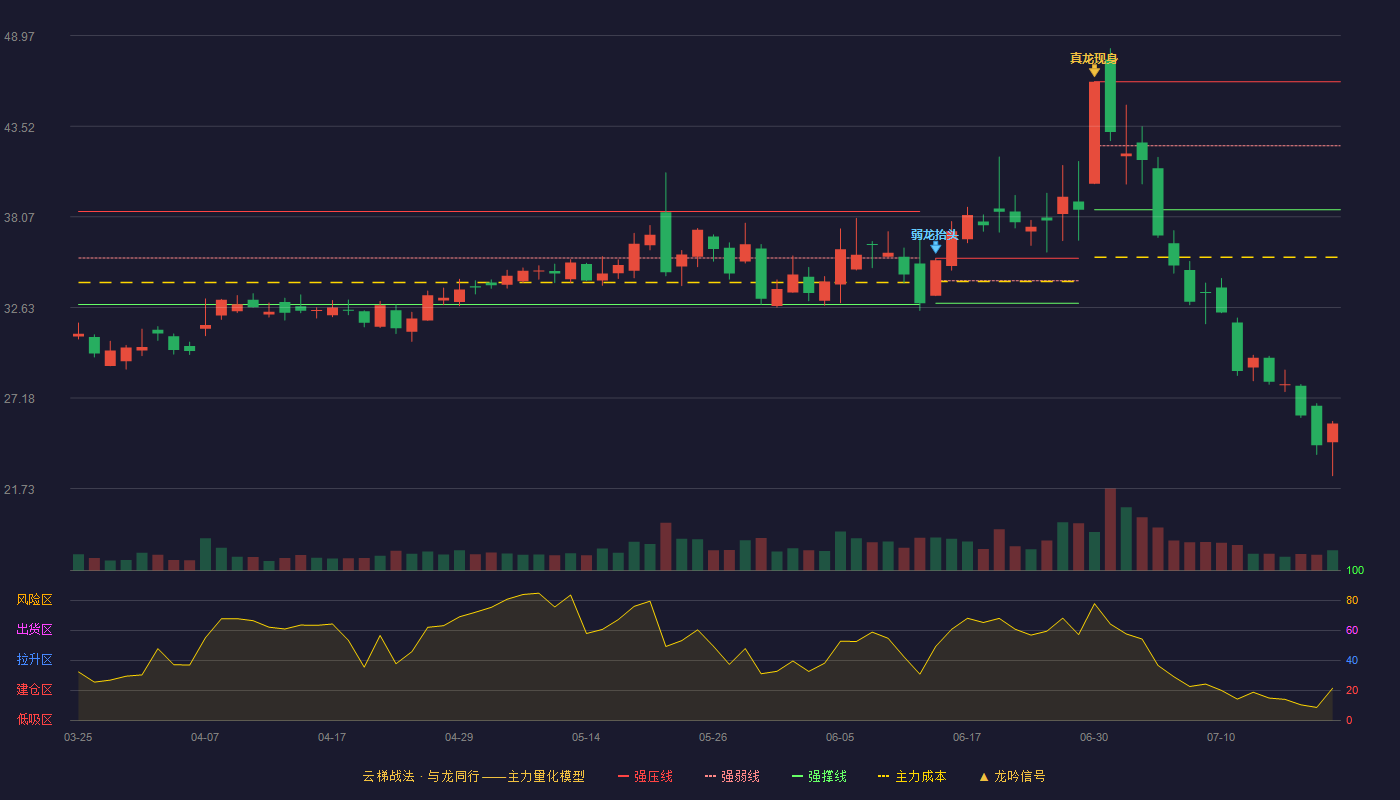Click the last red candle on the right

coord(1332,433)
